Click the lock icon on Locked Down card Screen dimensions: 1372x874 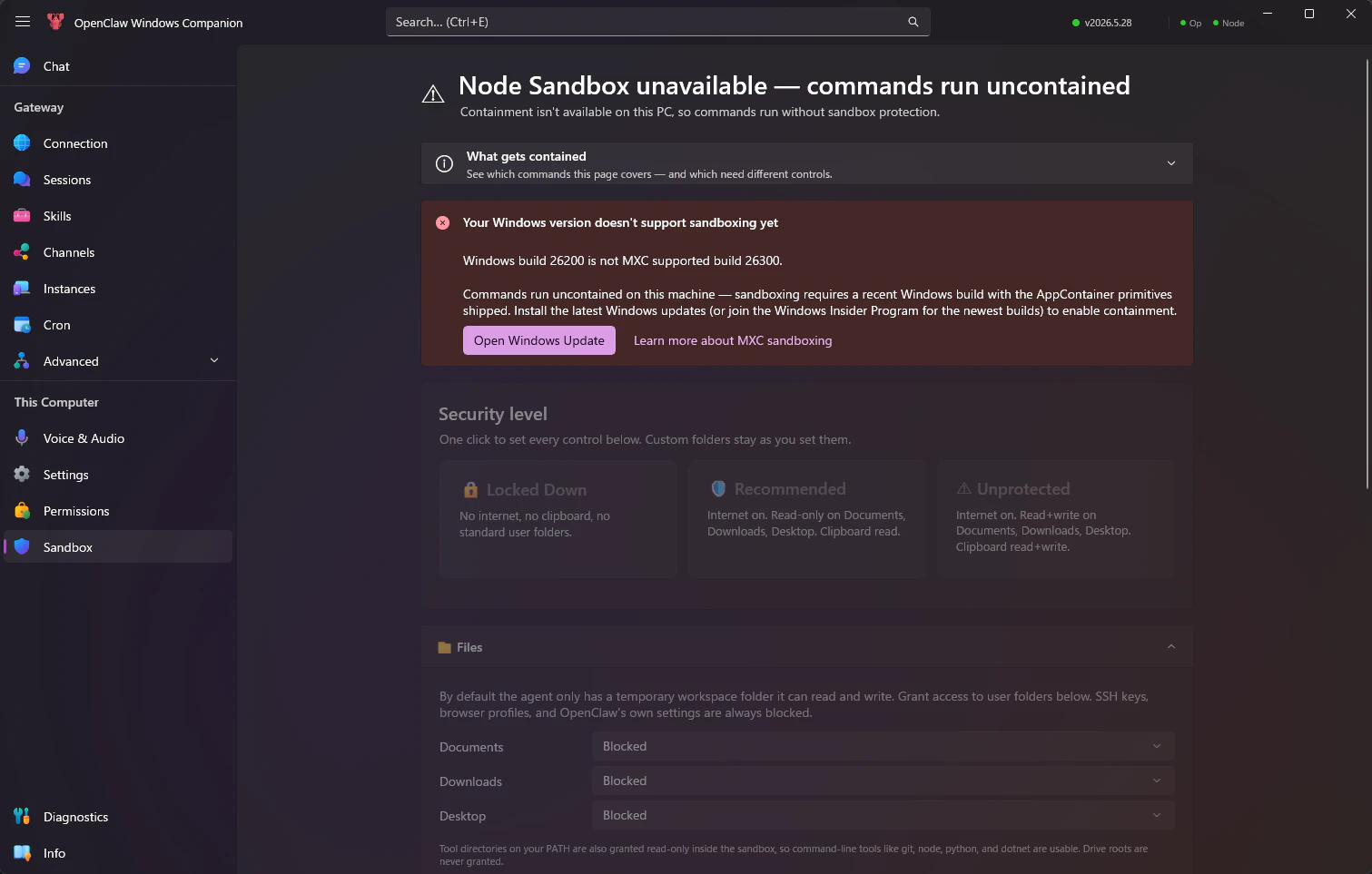tap(470, 489)
